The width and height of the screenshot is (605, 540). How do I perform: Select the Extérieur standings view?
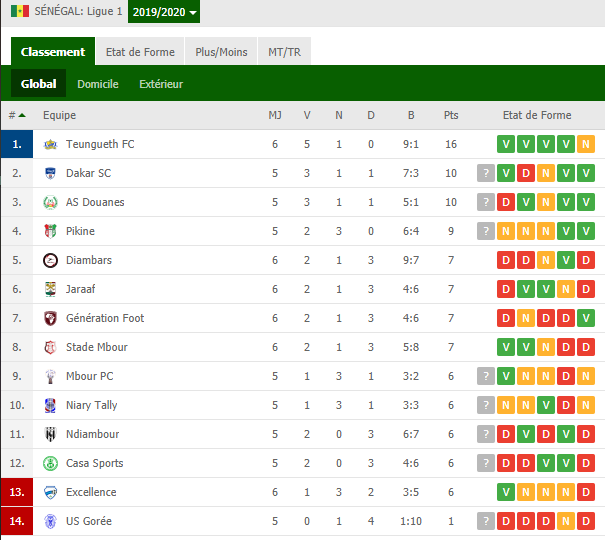[x=161, y=84]
